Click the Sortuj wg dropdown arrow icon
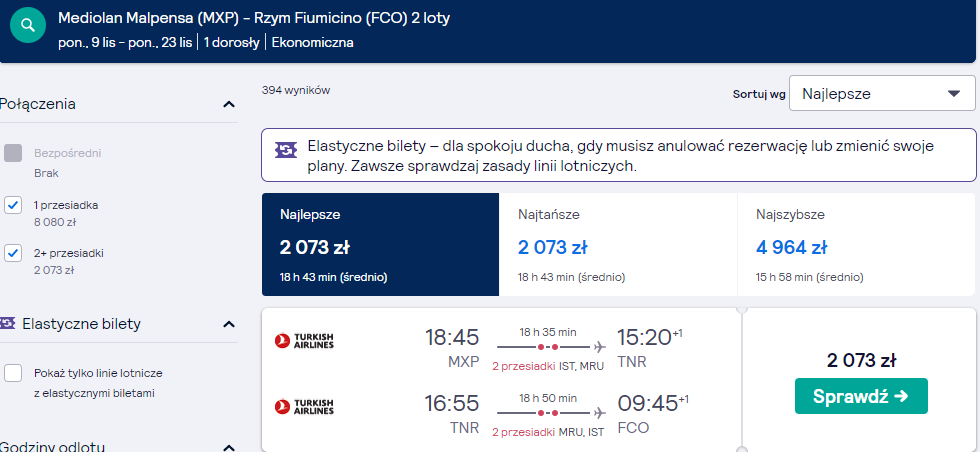 953,94
